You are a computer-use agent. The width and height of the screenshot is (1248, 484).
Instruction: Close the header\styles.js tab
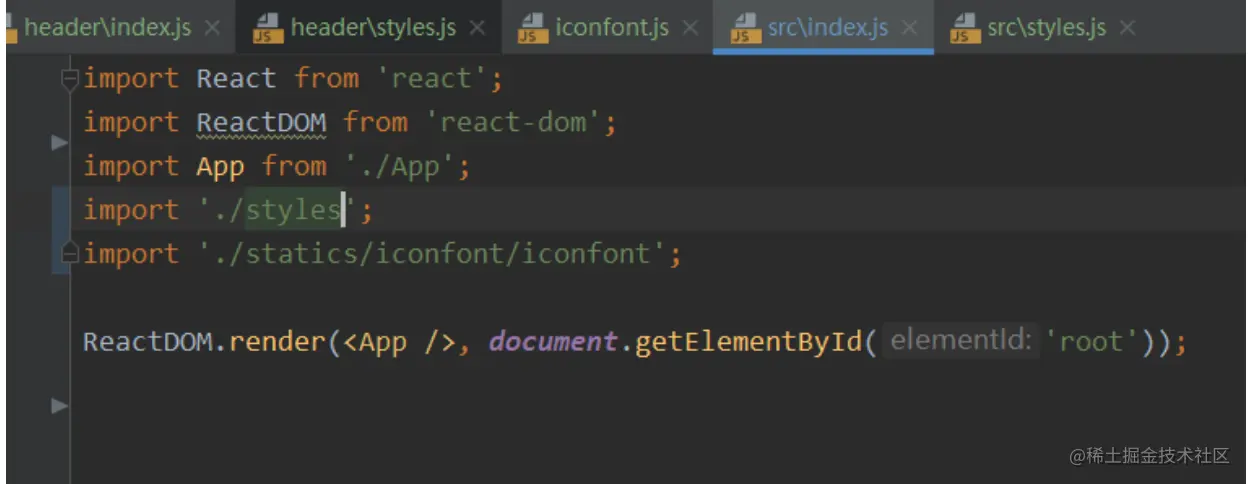(478, 28)
